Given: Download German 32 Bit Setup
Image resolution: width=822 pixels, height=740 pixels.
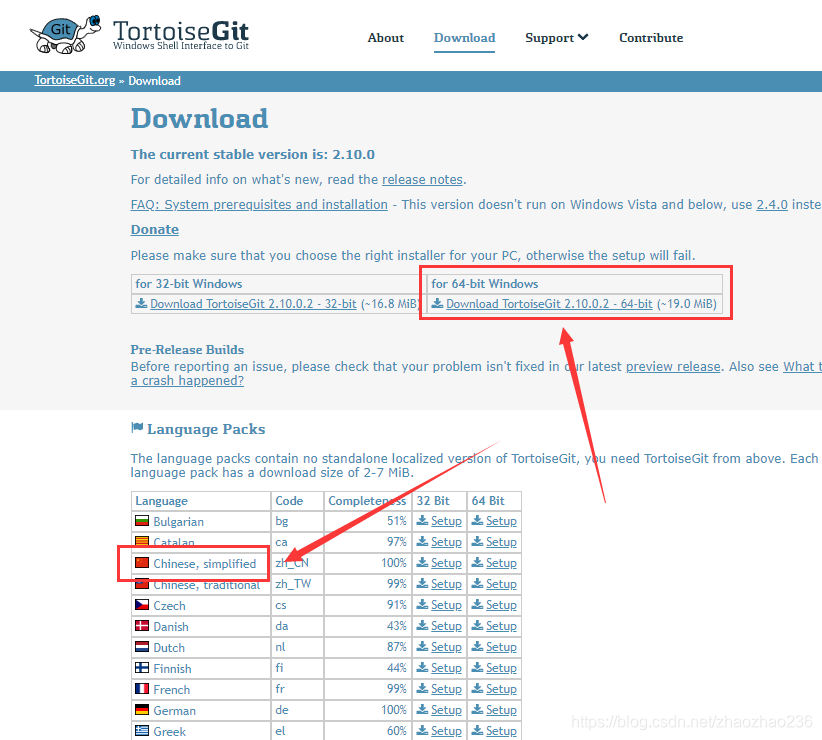Looking at the screenshot, I should [446, 710].
